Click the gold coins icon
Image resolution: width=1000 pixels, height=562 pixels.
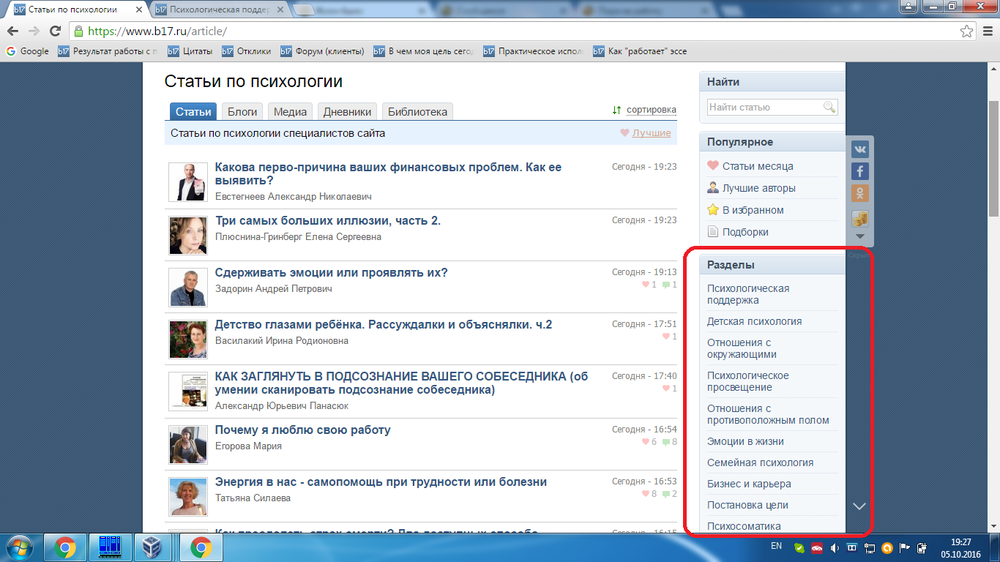coord(859,219)
